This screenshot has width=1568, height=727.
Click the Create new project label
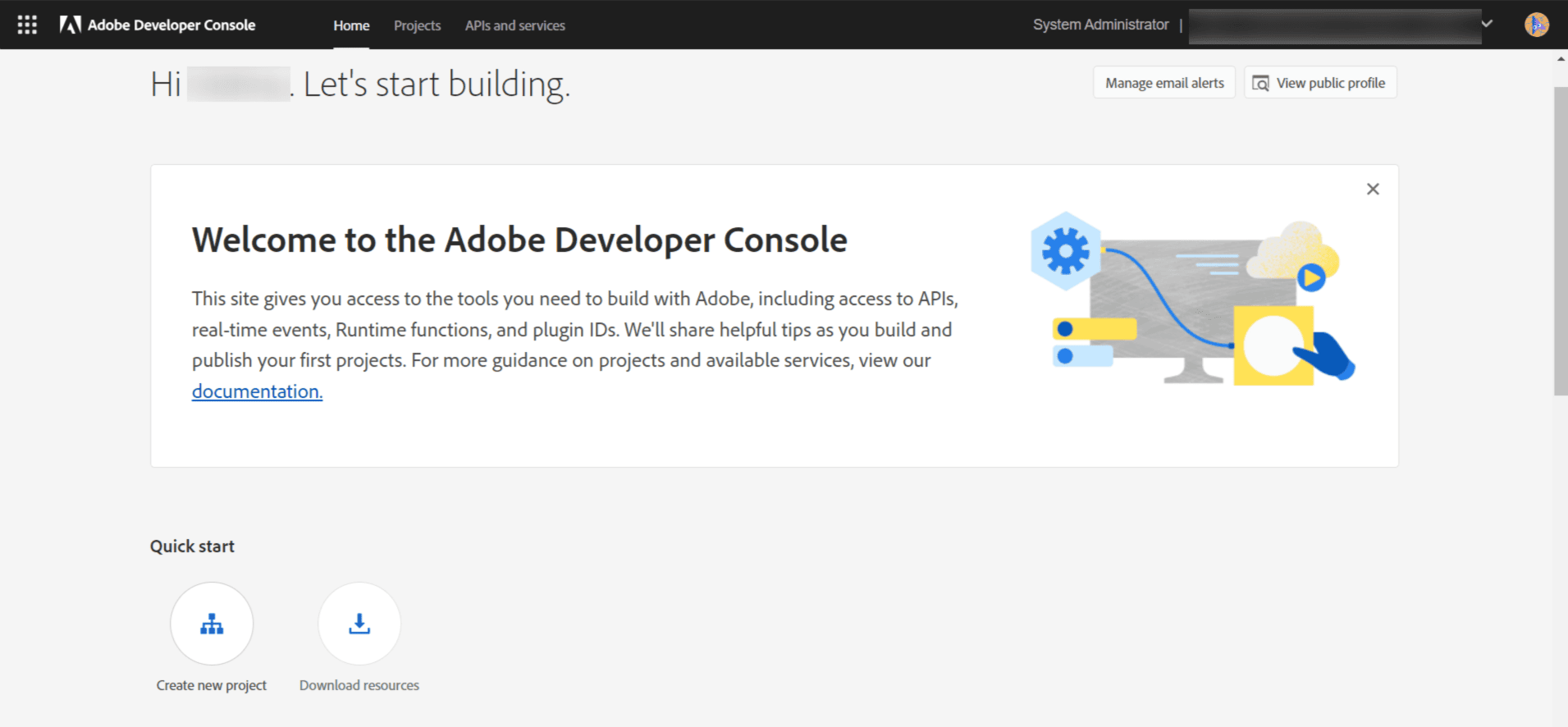(212, 685)
